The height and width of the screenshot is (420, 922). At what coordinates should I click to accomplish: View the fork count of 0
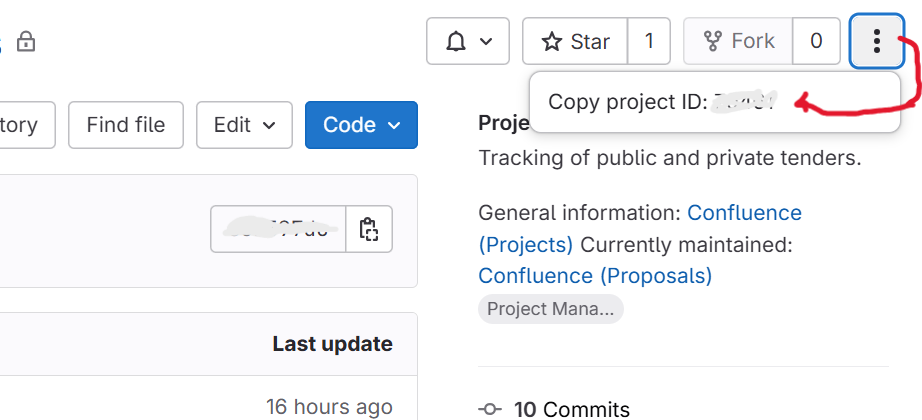pos(816,41)
